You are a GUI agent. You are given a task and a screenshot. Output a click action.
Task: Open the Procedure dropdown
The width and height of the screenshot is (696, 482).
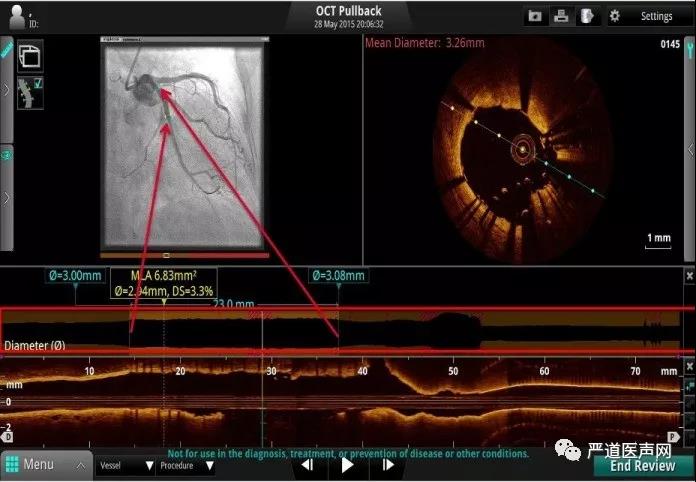click(x=183, y=465)
